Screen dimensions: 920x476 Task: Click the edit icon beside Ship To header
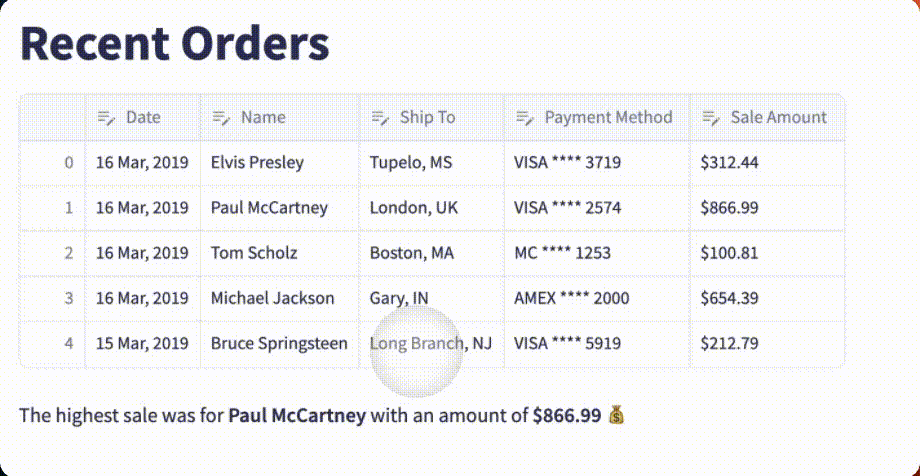click(380, 117)
